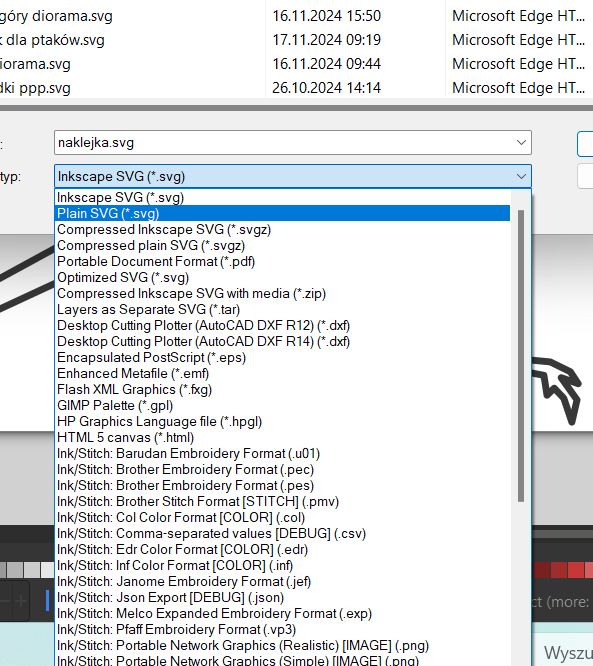The width and height of the screenshot is (593, 666).
Task: Select GIMP Palette (*.gpl) format
Action: (x=282, y=406)
